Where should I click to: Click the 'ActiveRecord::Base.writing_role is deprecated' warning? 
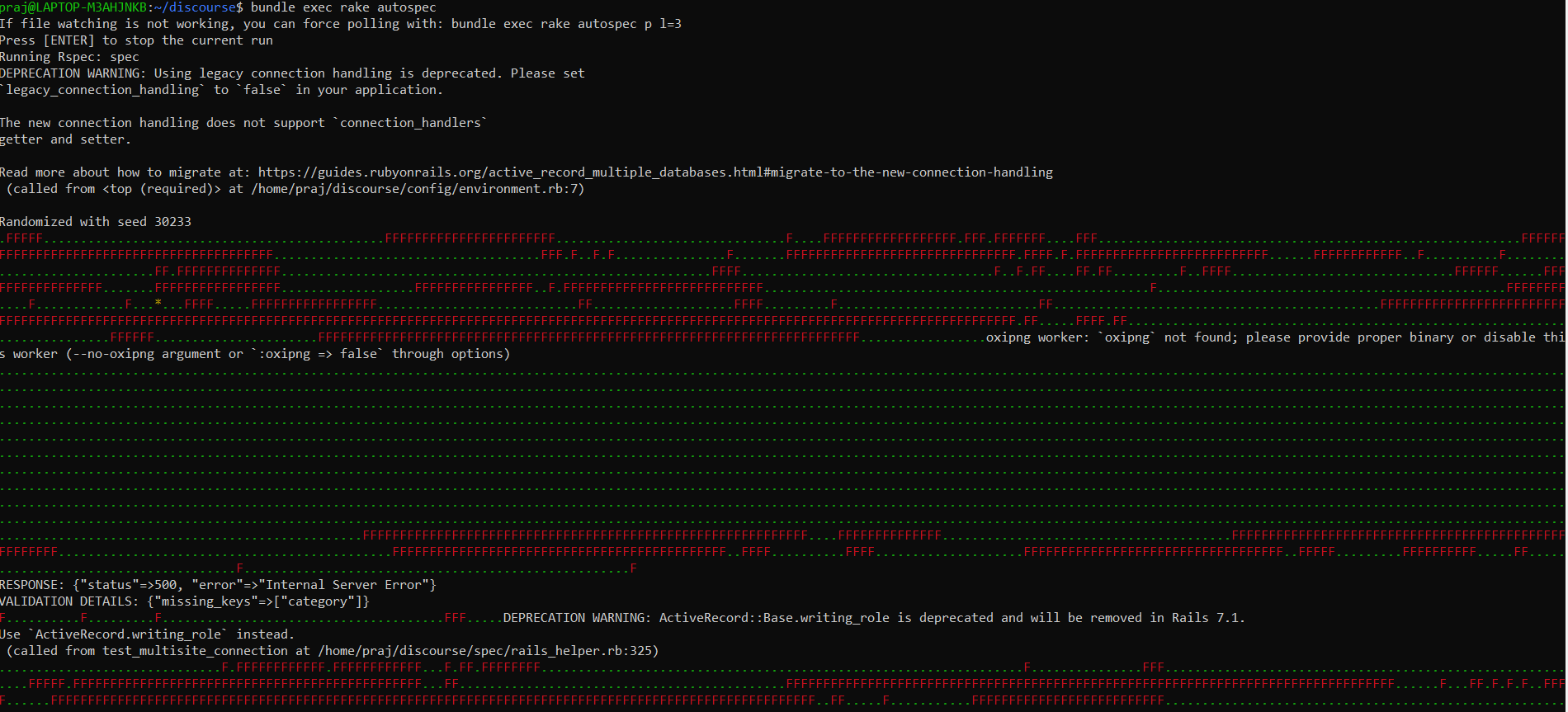coord(874,618)
